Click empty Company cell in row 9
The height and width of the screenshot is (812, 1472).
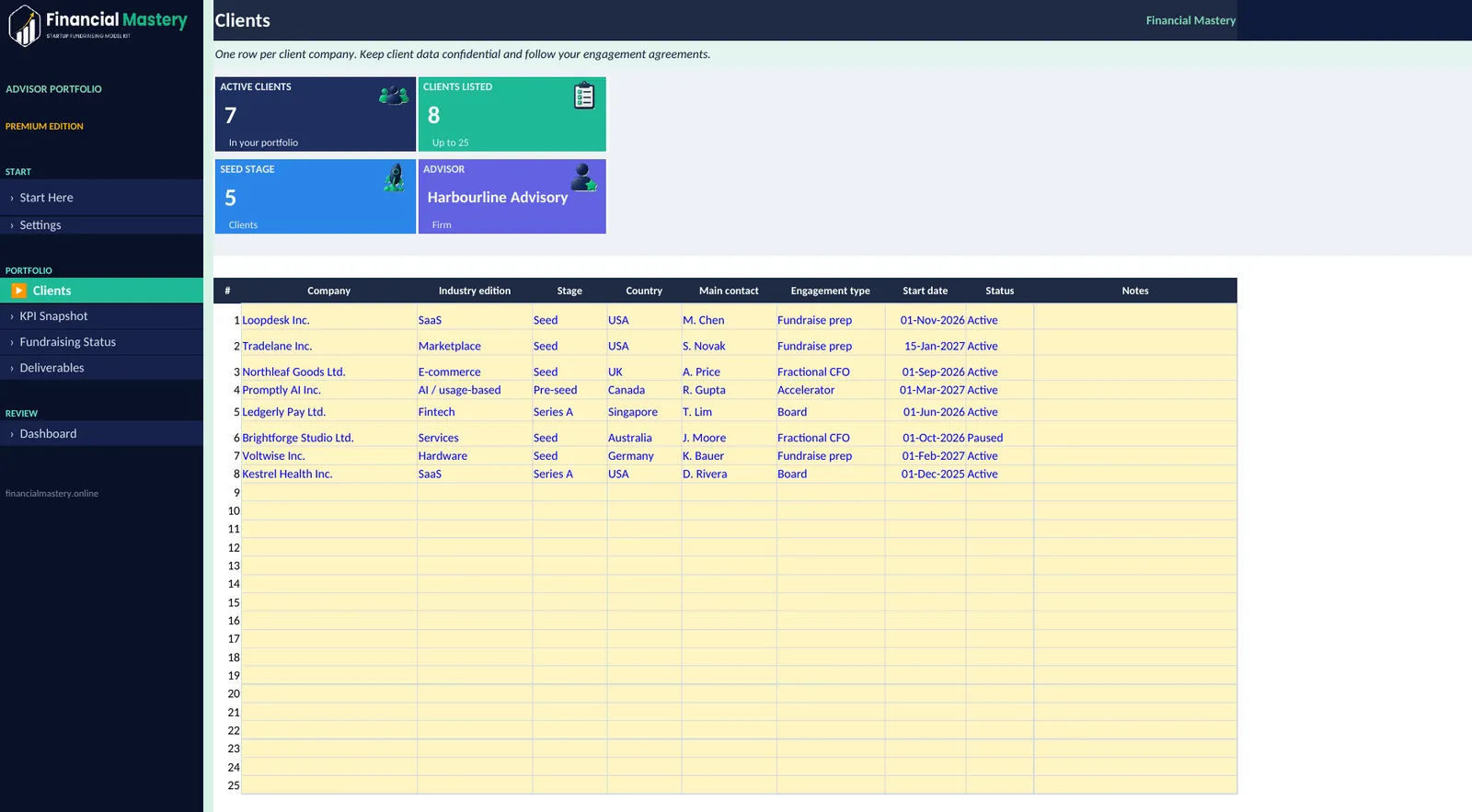tap(329, 493)
